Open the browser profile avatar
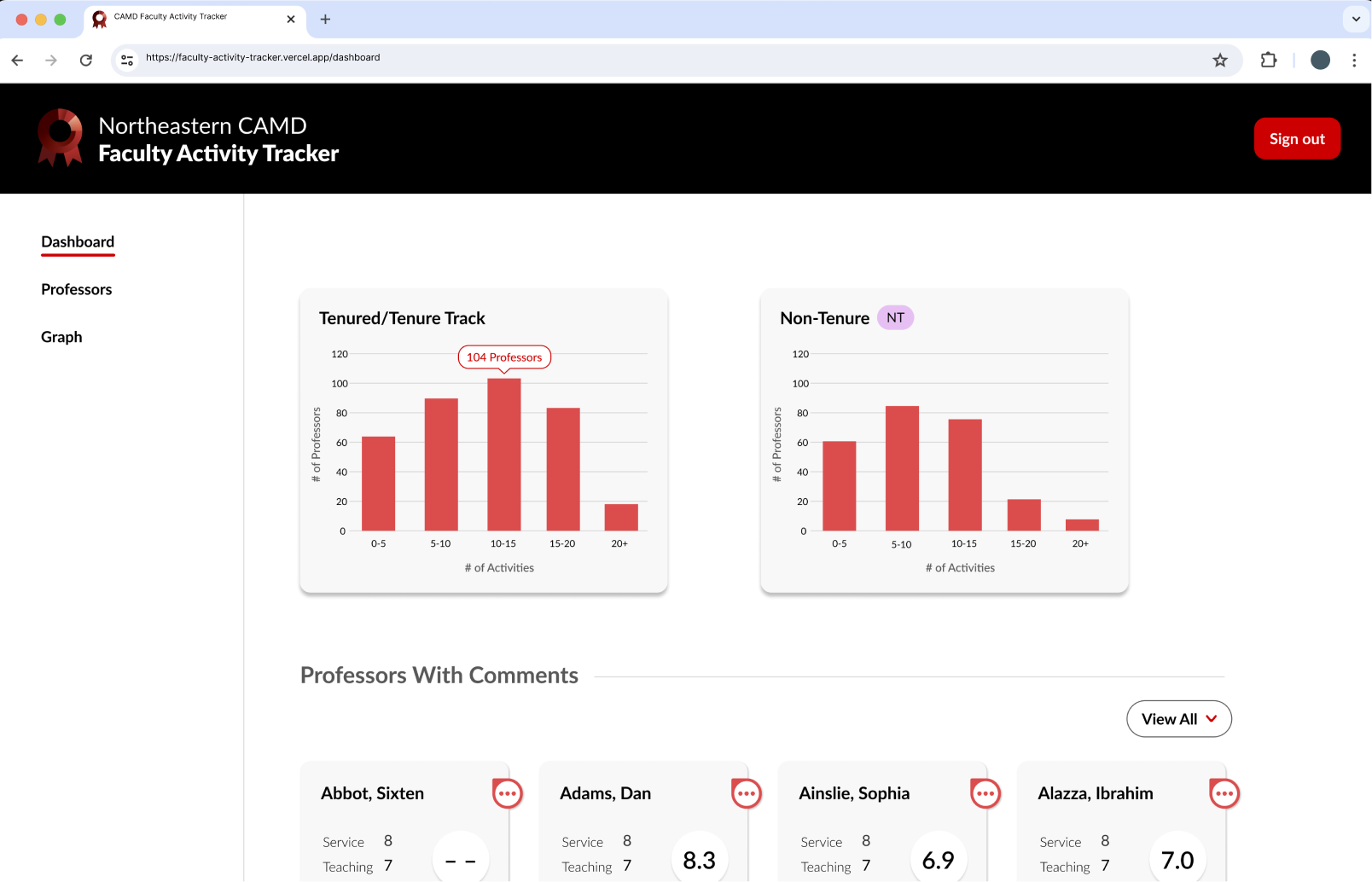Screen dimensions: 1372x882 pyautogui.click(x=1320, y=60)
